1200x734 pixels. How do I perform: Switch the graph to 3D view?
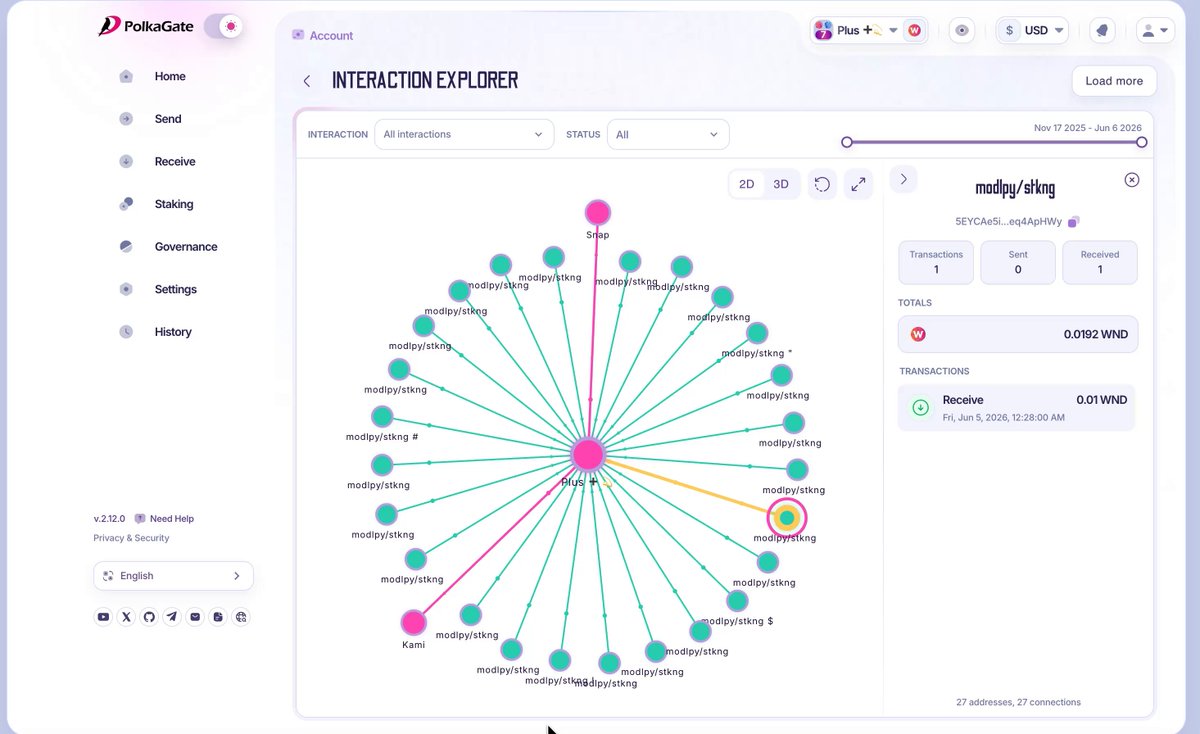[781, 184]
